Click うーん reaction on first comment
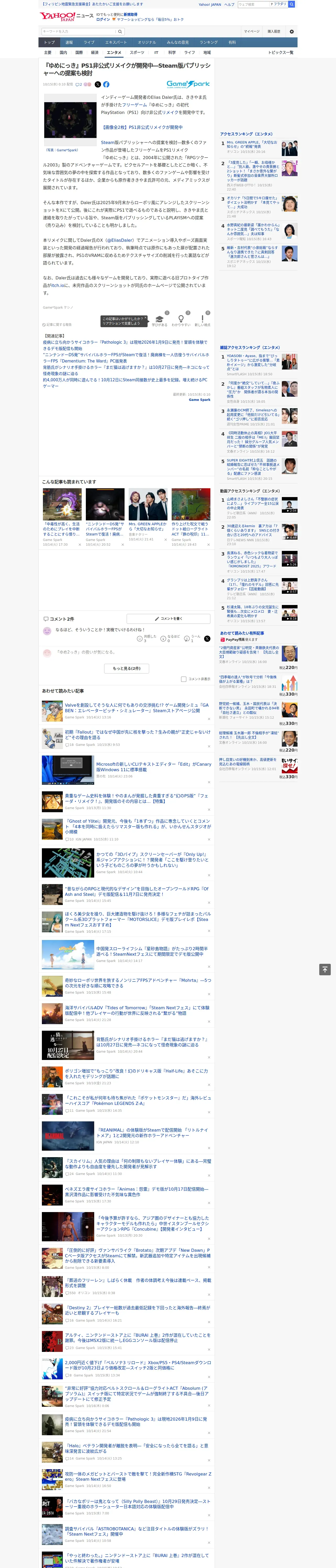This screenshot has width=336, height=1568. pyautogui.click(x=187, y=638)
